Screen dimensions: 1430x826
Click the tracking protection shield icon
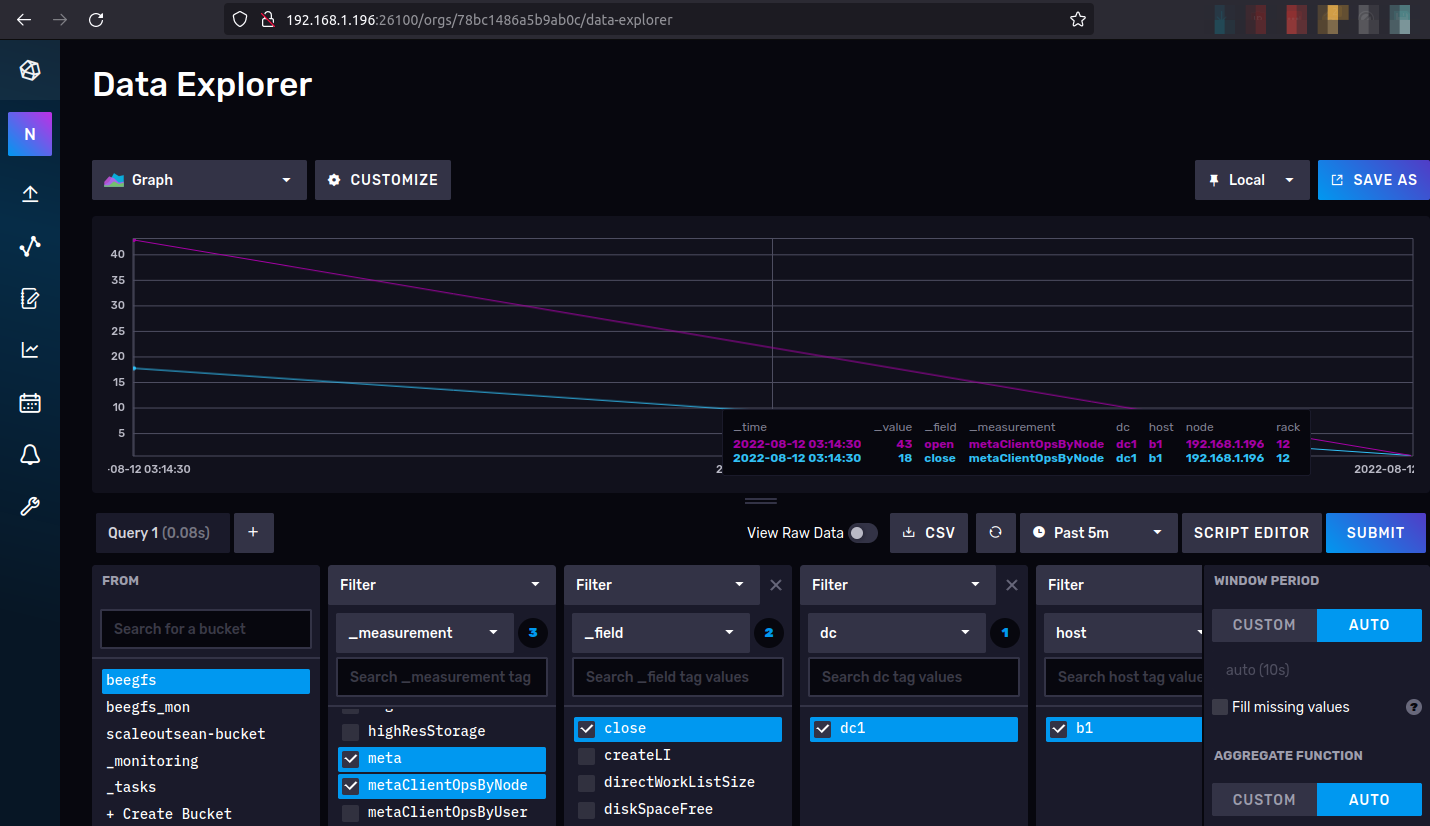(x=239, y=19)
